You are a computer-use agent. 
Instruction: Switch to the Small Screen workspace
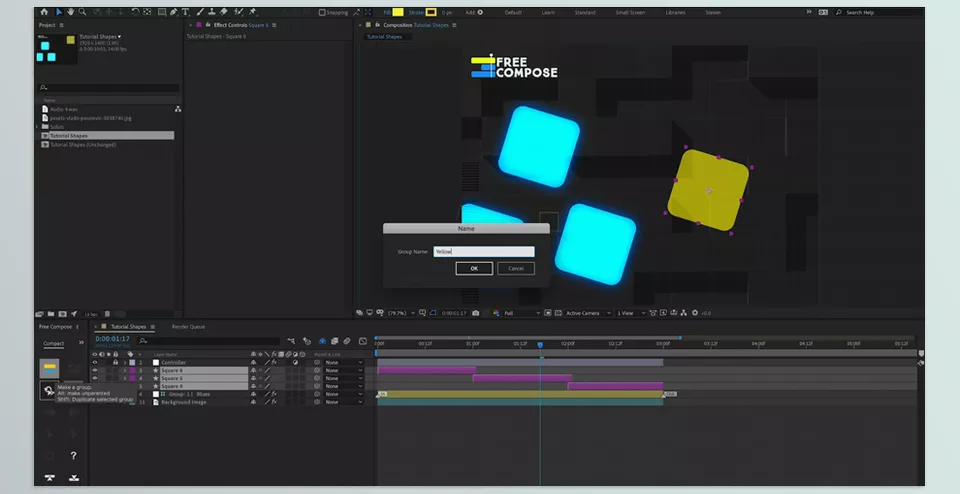coord(630,12)
